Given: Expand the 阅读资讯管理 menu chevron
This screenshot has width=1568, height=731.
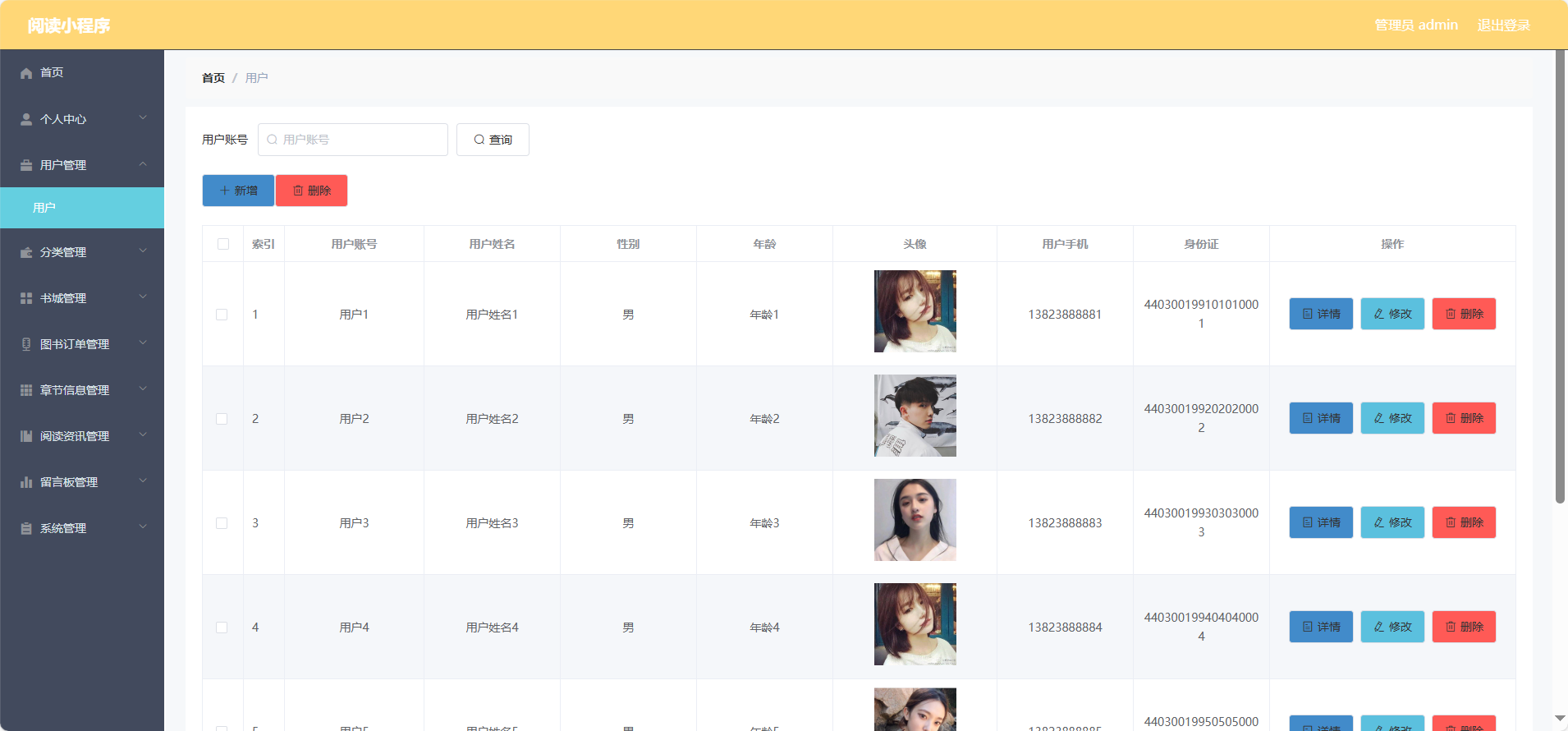Looking at the screenshot, I should tap(143, 435).
